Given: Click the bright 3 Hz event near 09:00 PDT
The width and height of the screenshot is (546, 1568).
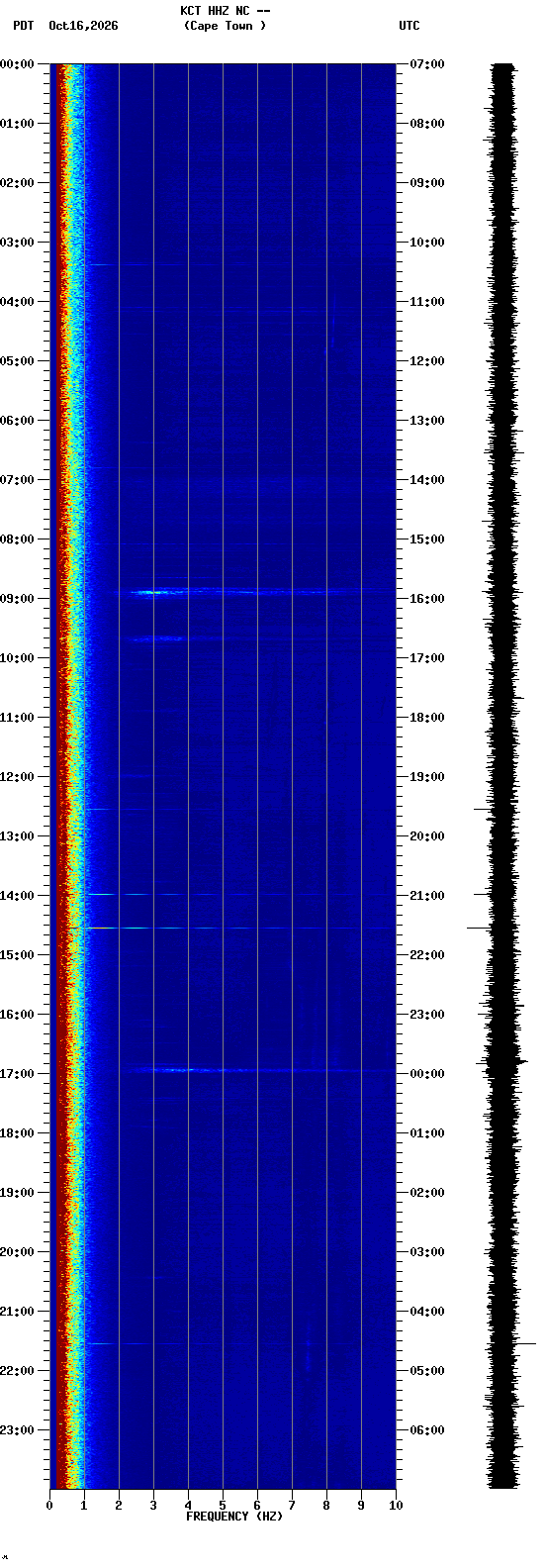Looking at the screenshot, I should (x=151, y=593).
